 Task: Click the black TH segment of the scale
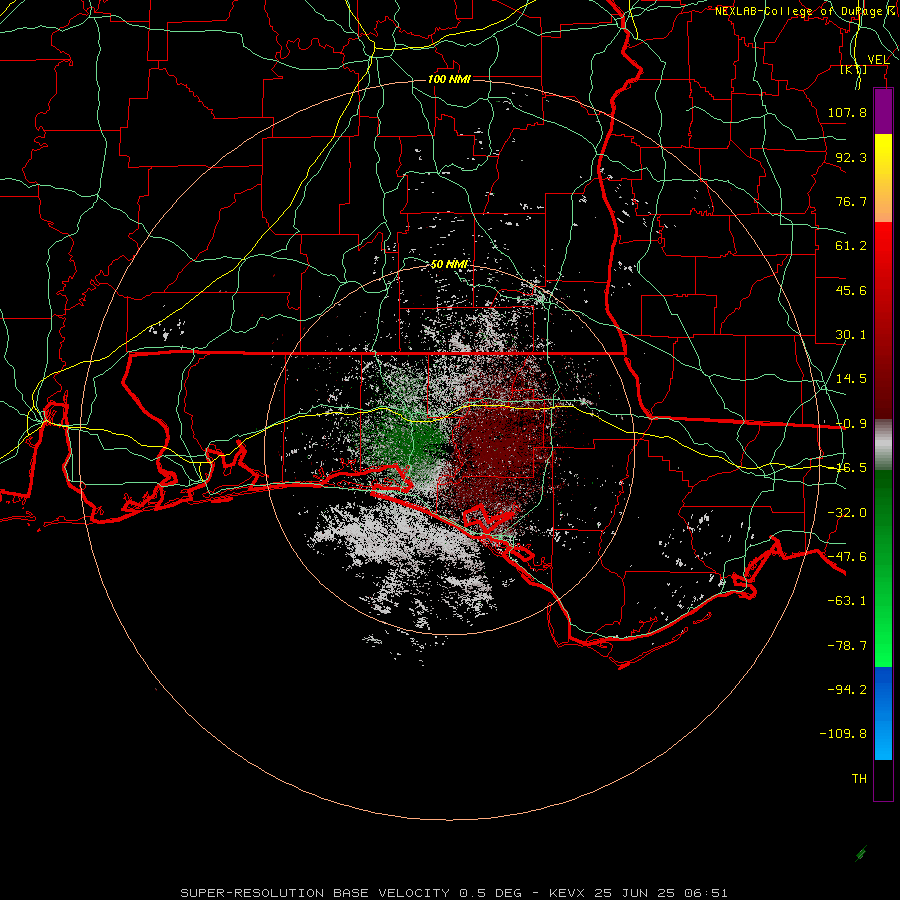coord(883,779)
